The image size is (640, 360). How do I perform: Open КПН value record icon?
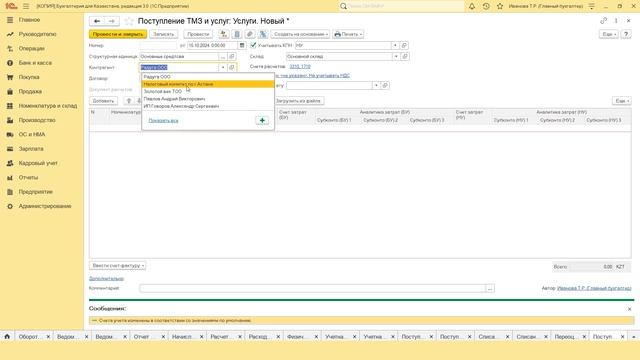click(x=404, y=45)
